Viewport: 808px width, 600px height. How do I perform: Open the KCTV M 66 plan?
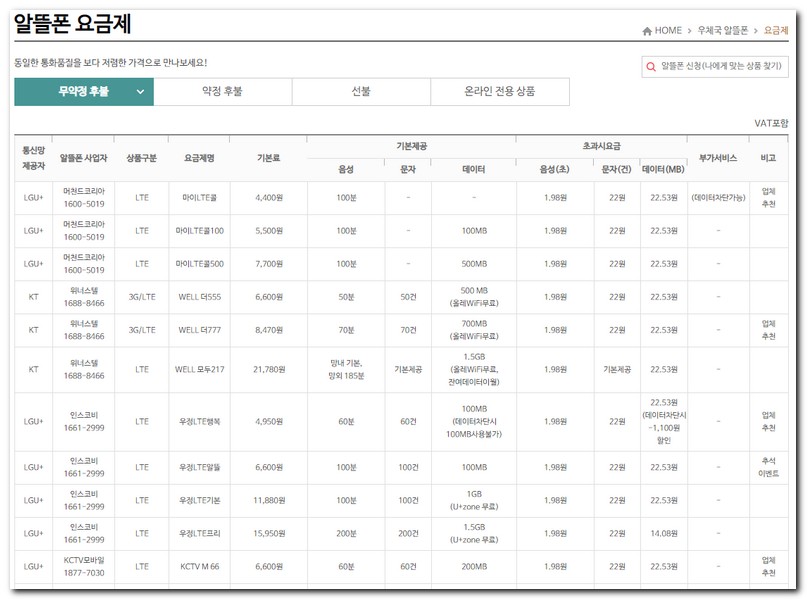tap(199, 567)
